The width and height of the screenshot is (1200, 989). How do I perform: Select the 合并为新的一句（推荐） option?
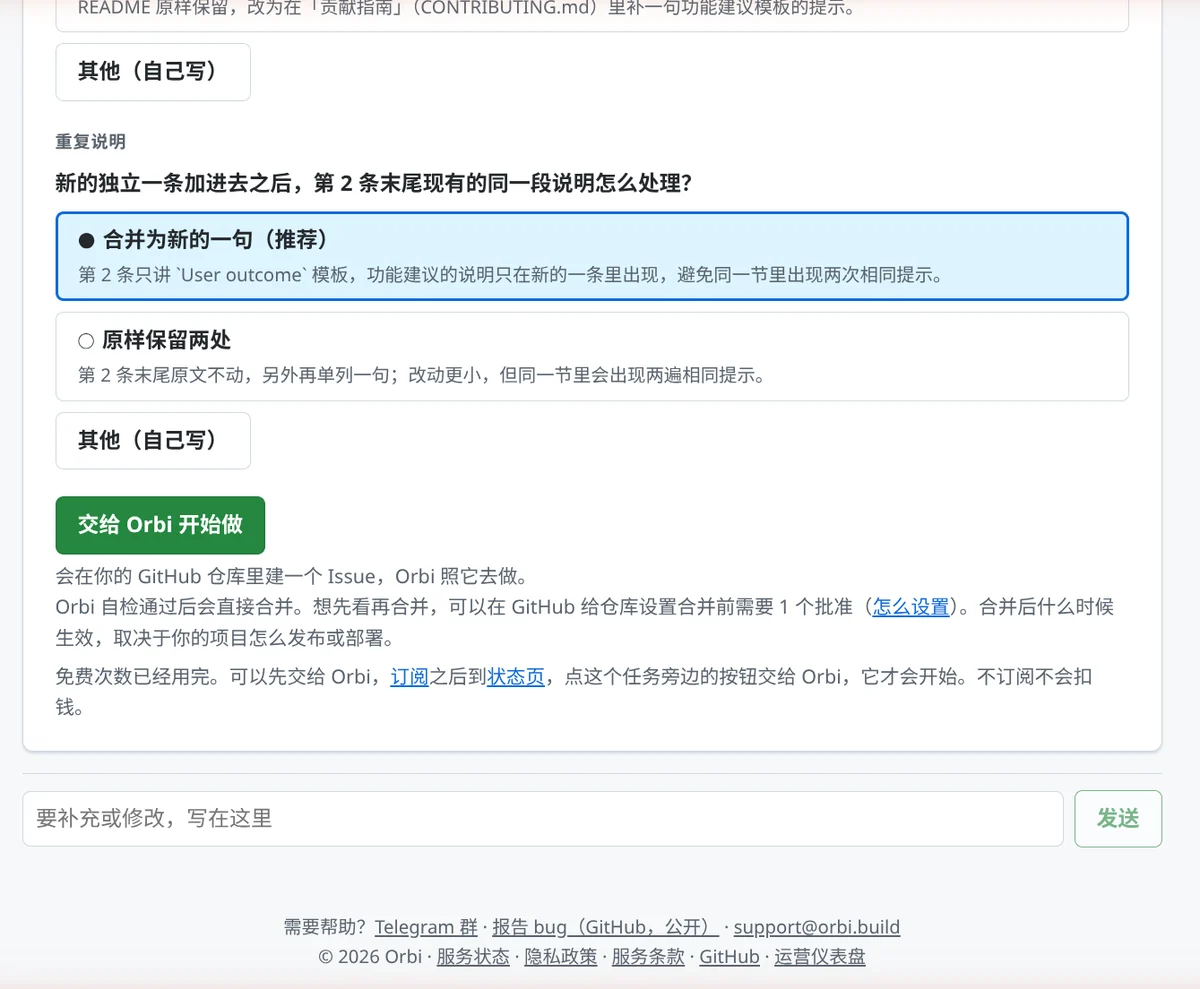click(592, 256)
